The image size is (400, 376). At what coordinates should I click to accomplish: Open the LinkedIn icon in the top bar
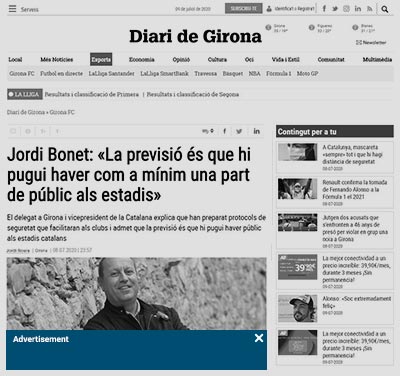[358, 9]
